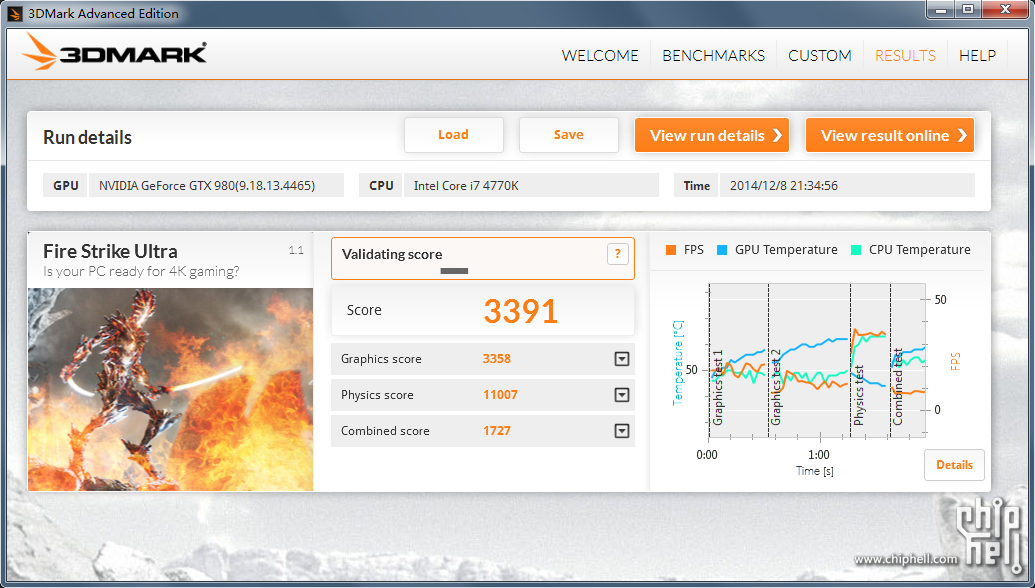Screen dimensions: 1035x588
Task: Click the Load button
Action: pyautogui.click(x=453, y=135)
